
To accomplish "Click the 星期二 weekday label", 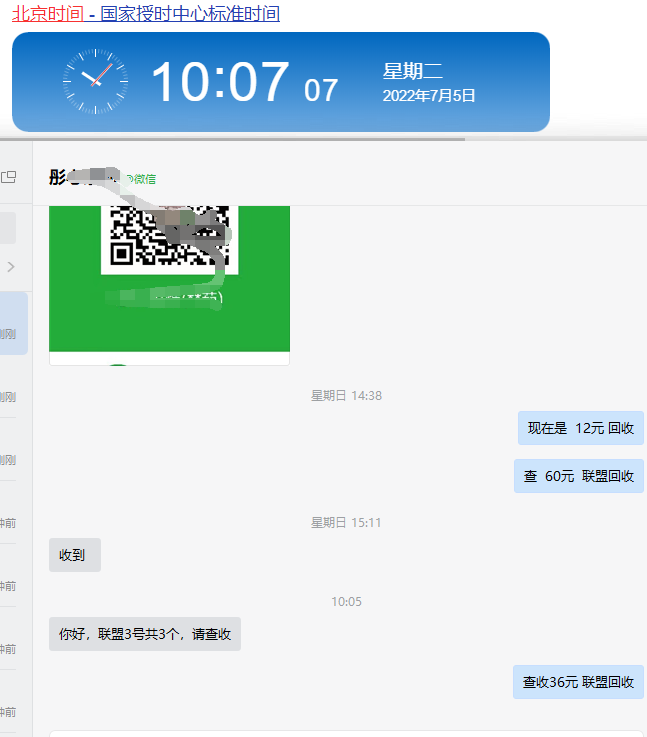I will point(412,71).
